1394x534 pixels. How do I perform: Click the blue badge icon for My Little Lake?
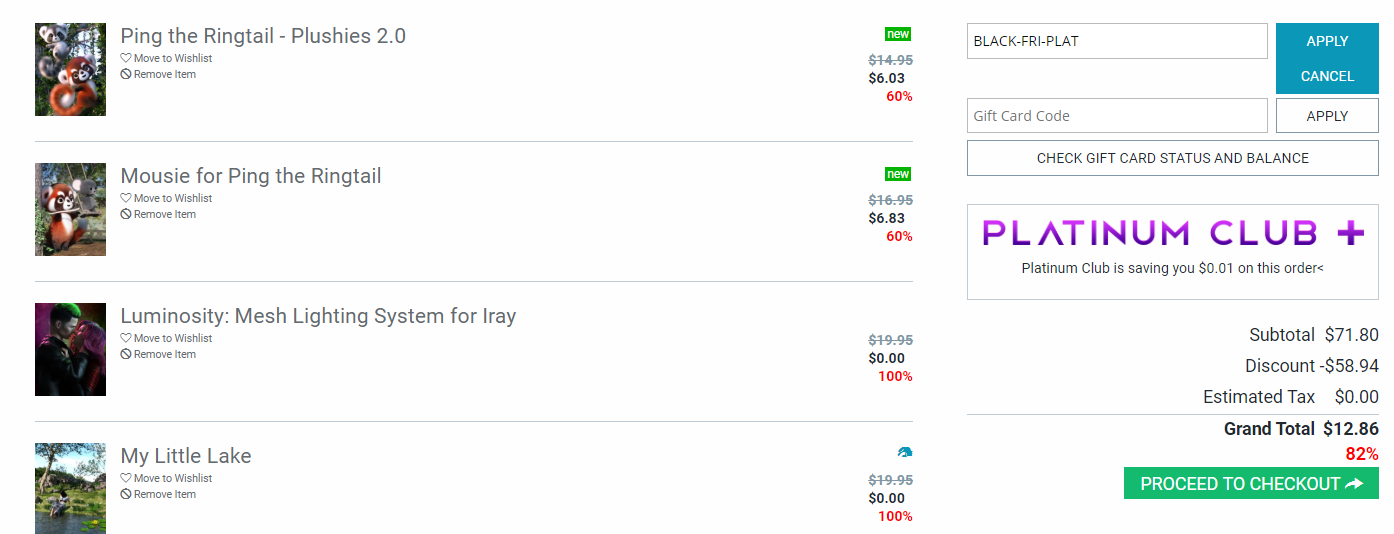(x=904, y=452)
